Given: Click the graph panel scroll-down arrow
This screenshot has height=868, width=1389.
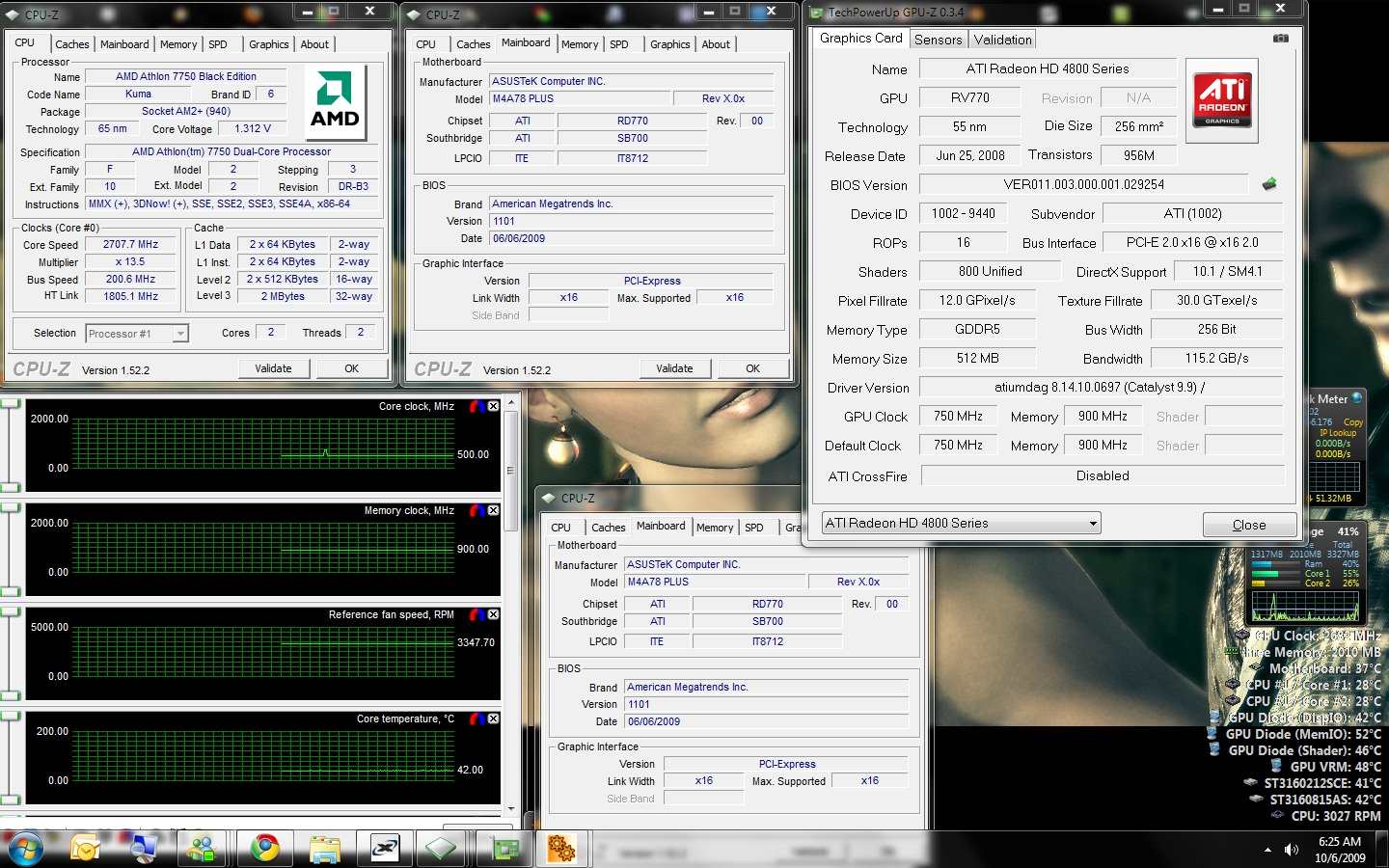Looking at the screenshot, I should coord(510,809).
